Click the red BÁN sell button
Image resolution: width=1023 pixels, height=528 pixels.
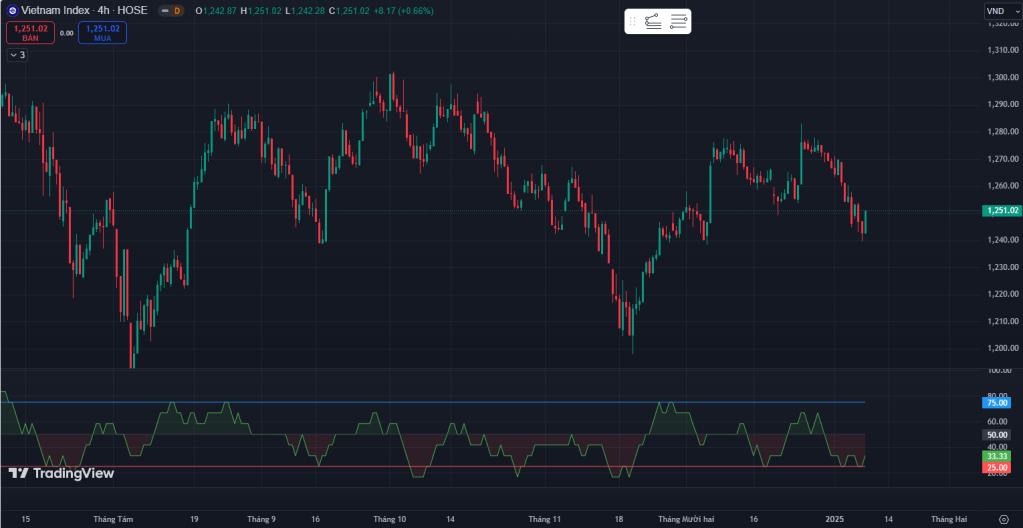pyautogui.click(x=31, y=33)
